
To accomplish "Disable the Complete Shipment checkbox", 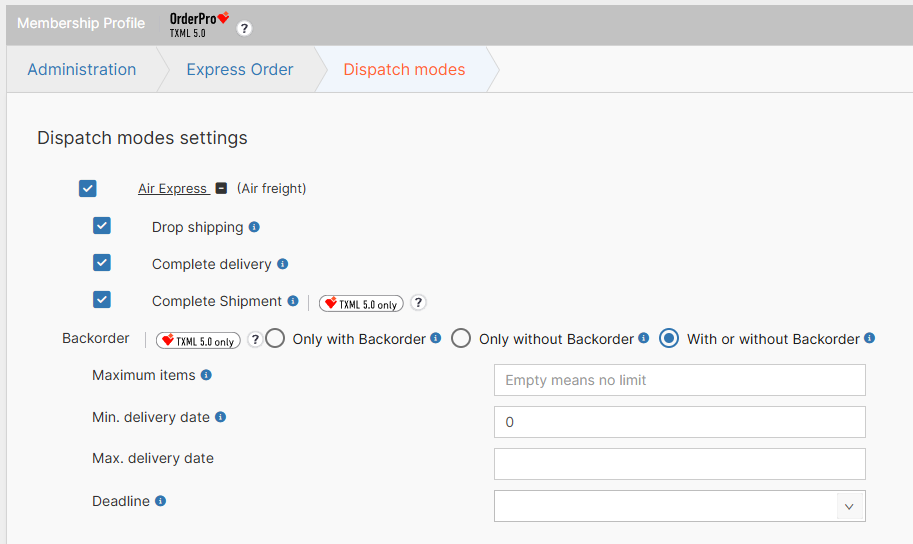I will point(102,300).
